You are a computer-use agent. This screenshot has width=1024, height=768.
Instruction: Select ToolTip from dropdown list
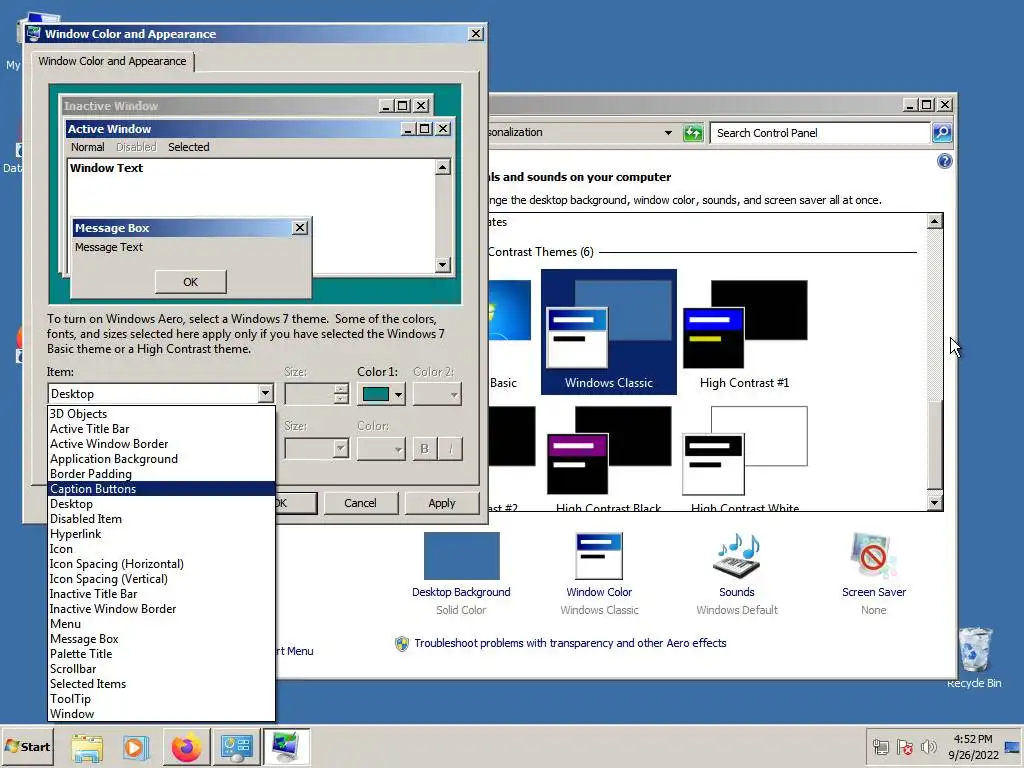tap(161, 699)
